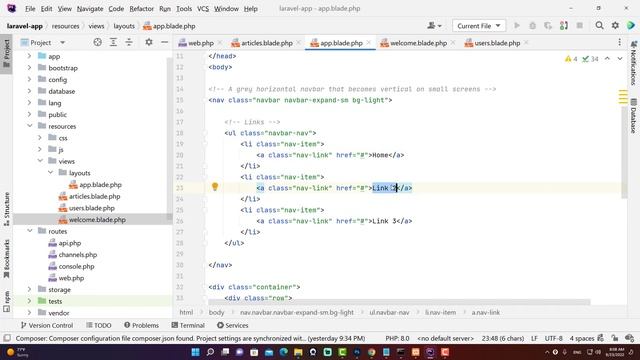Go to previous highlighted error arrow
The width and height of the screenshot is (640, 360).
[x=607, y=59]
